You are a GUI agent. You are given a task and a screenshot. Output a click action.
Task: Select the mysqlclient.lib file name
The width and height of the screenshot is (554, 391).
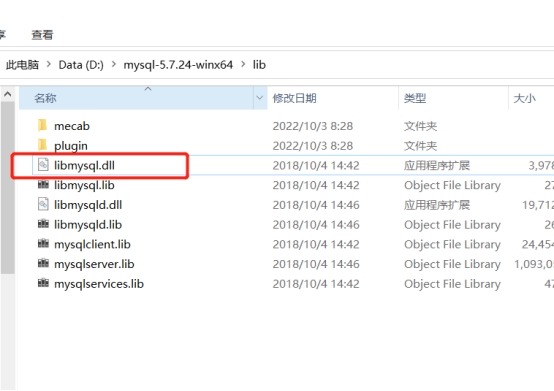[92, 245]
